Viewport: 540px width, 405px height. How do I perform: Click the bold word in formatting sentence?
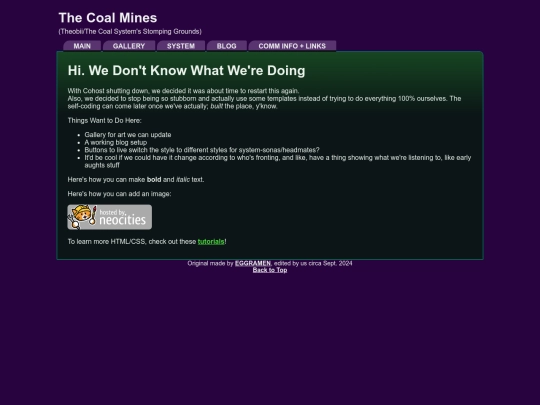click(x=154, y=179)
